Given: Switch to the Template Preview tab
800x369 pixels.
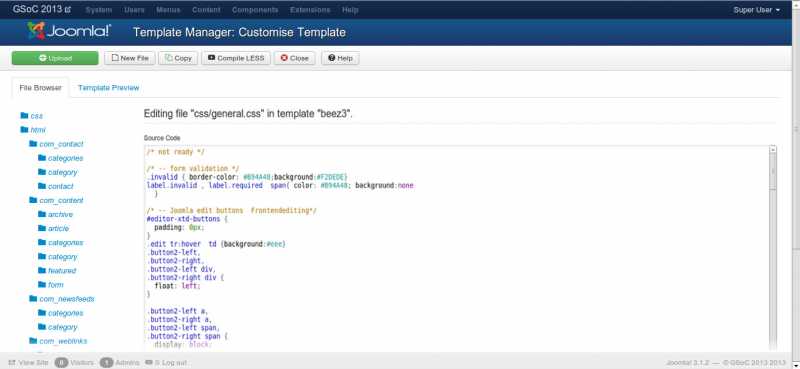Looking at the screenshot, I should [x=109, y=88].
